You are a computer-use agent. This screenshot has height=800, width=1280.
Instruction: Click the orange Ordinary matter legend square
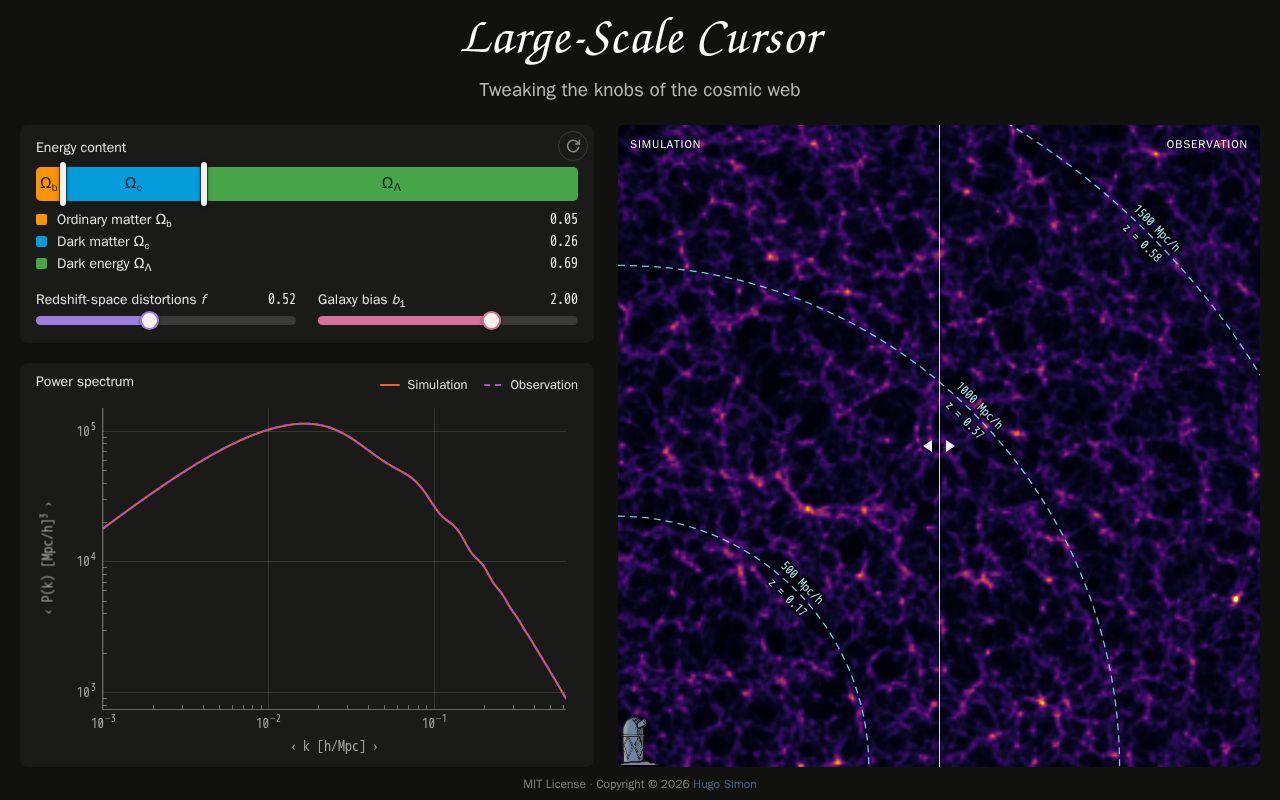(41, 219)
